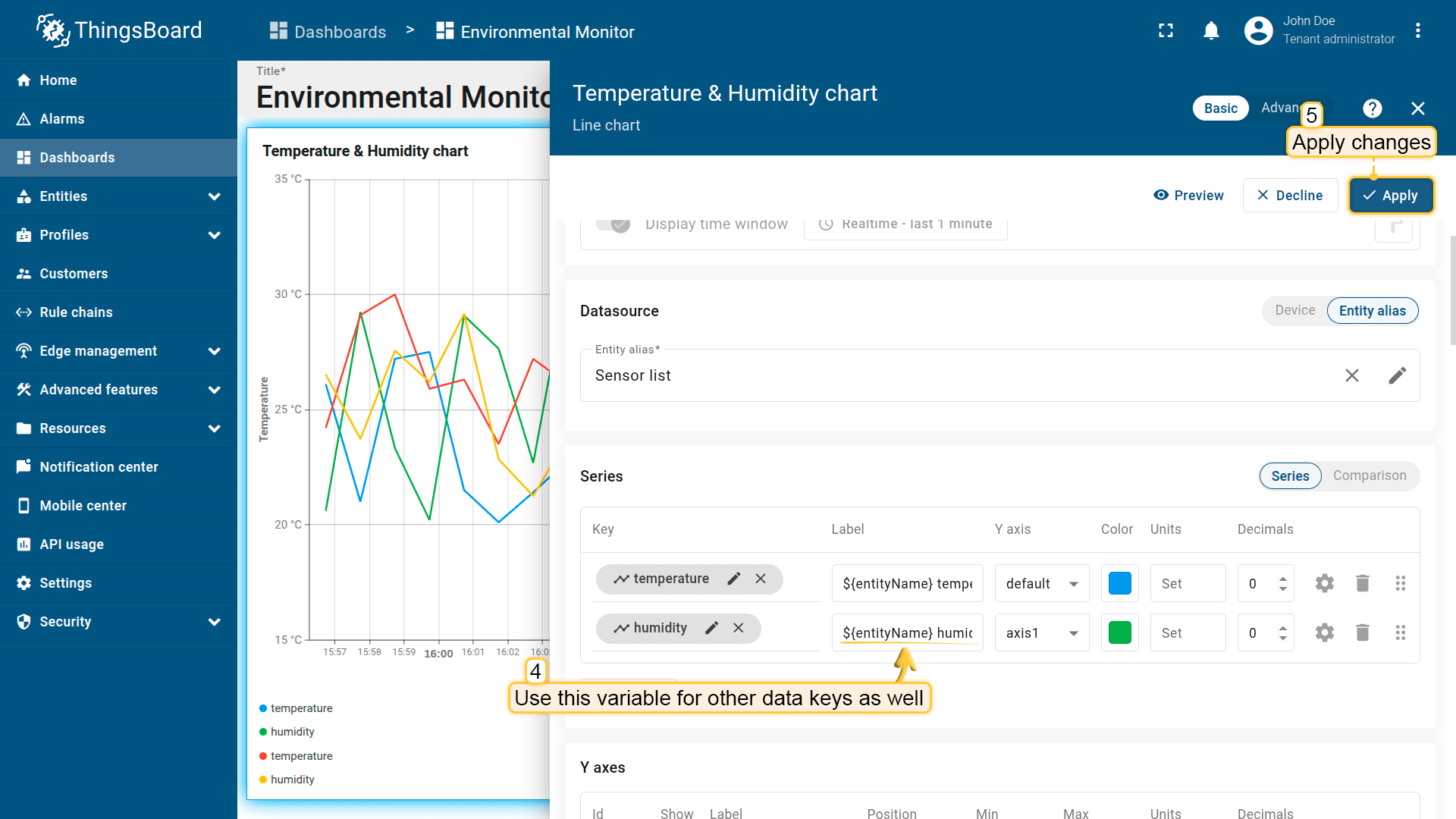The height and width of the screenshot is (819, 1456).
Task: Open the green humidity color swatch
Action: pos(1119,632)
